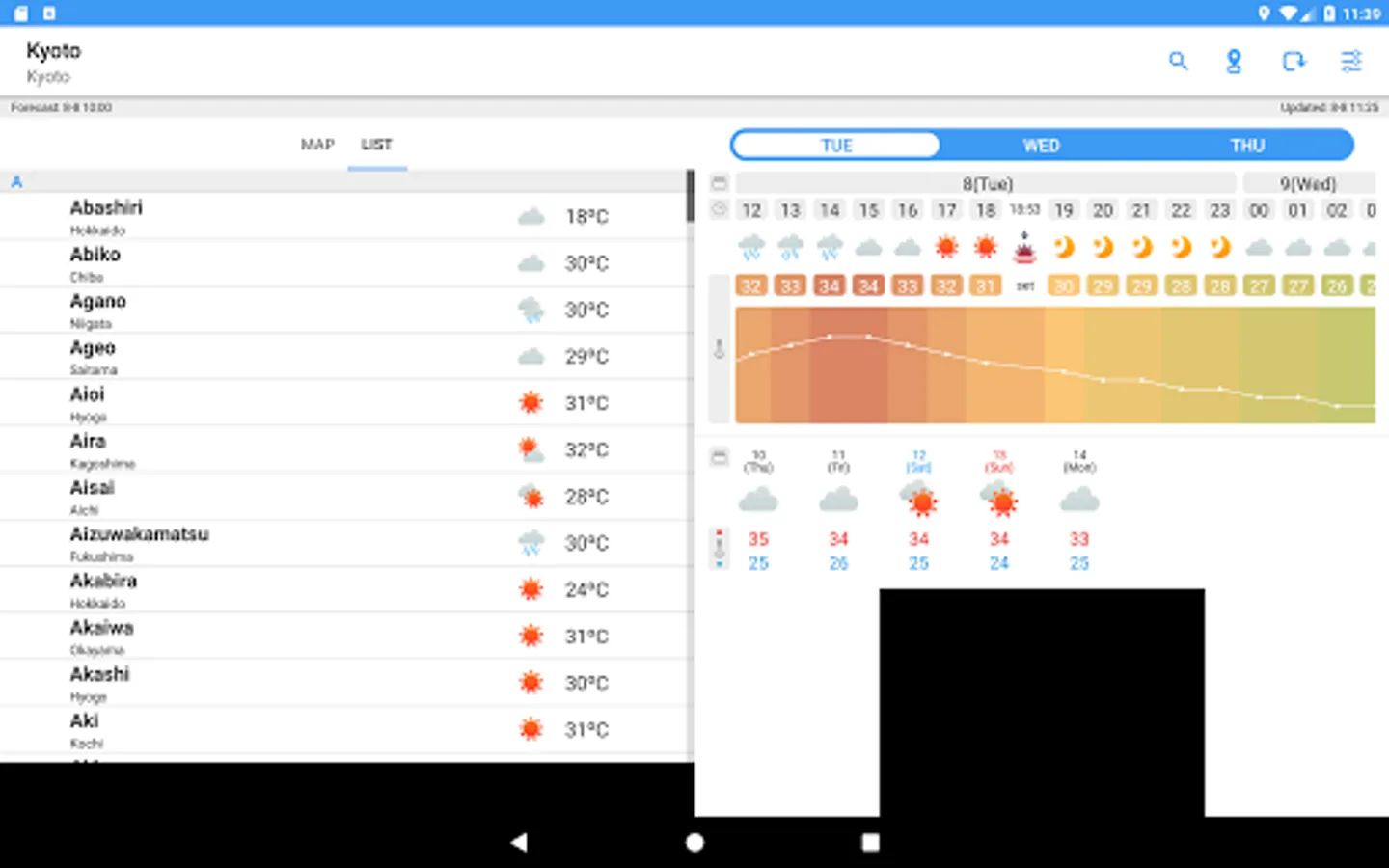
Task: Tap the Android back button
Action: [519, 842]
